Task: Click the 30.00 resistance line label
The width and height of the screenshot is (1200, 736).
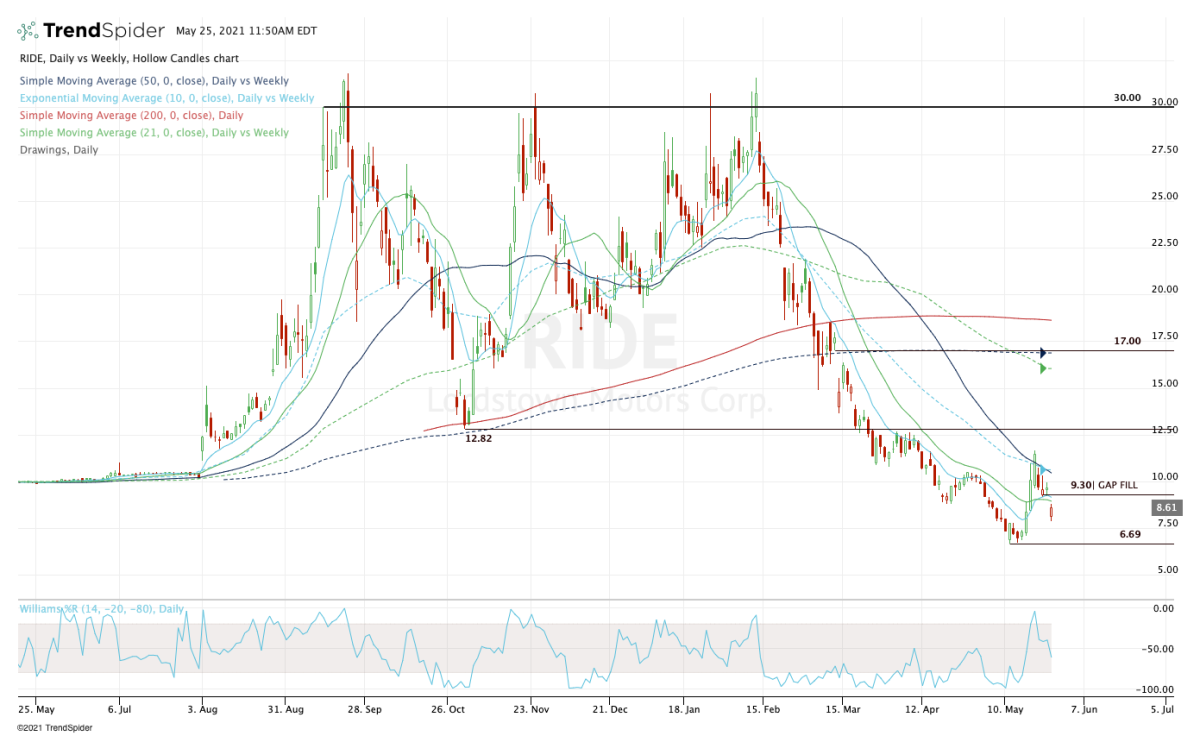Action: tap(1127, 98)
